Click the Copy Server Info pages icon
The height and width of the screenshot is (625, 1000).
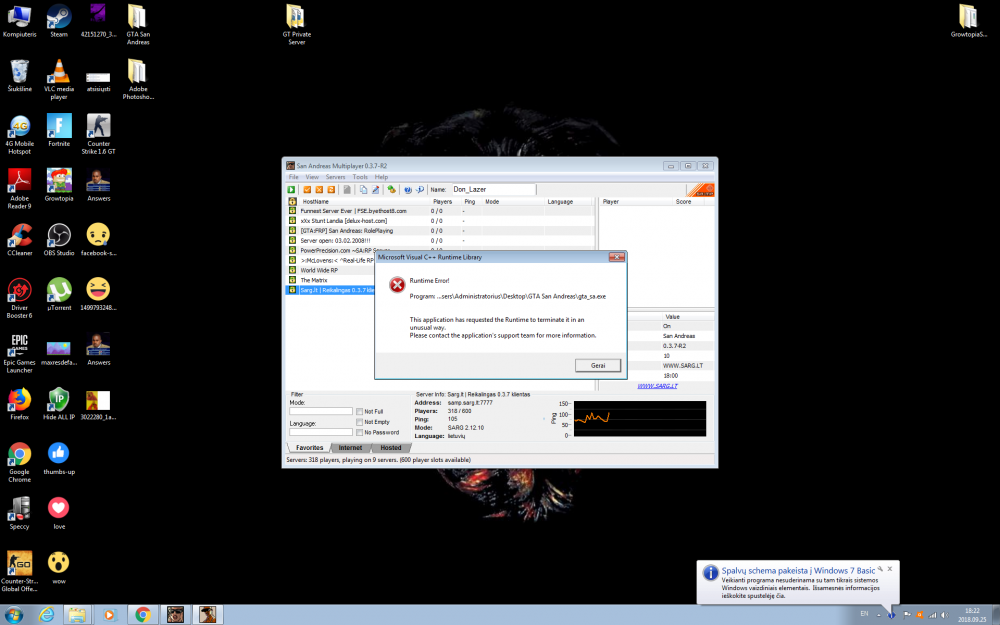pyautogui.click(x=364, y=189)
